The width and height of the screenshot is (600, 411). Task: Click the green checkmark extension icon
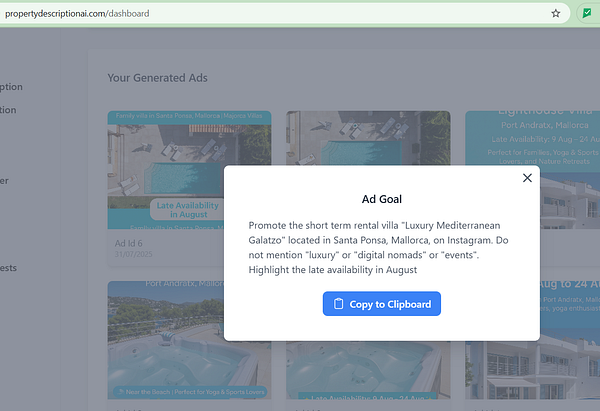pos(587,13)
